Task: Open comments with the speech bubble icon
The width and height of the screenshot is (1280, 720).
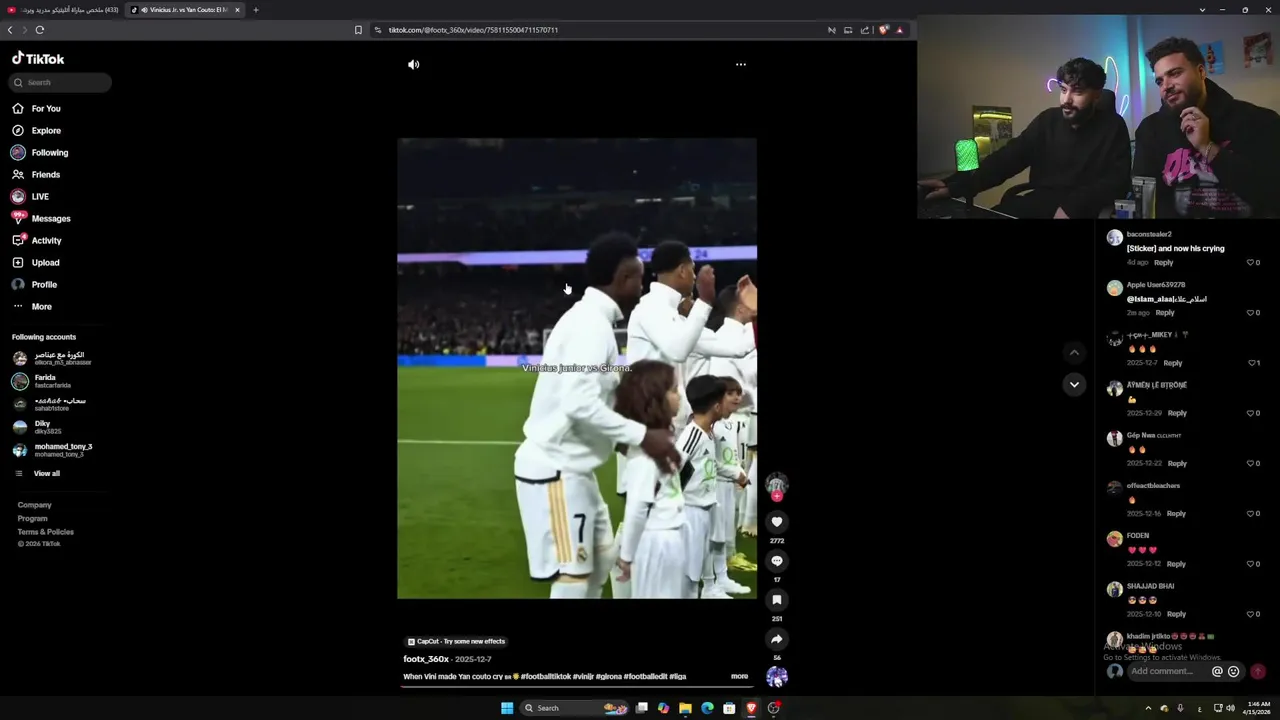Action: coord(777,561)
